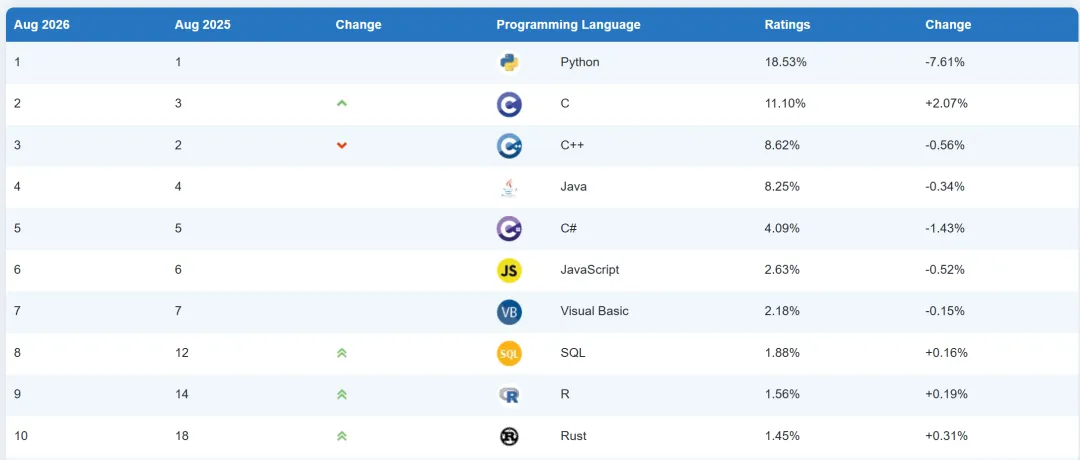Click the double green arrow for Rust
Image resolution: width=1080 pixels, height=460 pixels.
342,436
